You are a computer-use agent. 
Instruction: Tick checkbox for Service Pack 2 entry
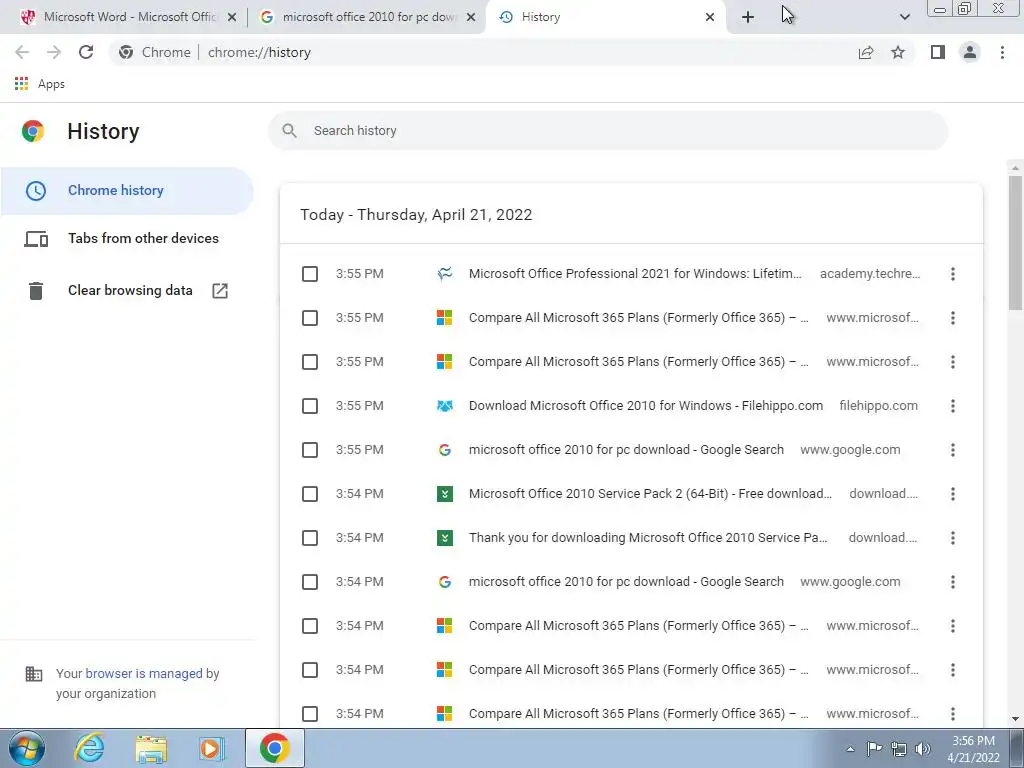[x=310, y=494]
